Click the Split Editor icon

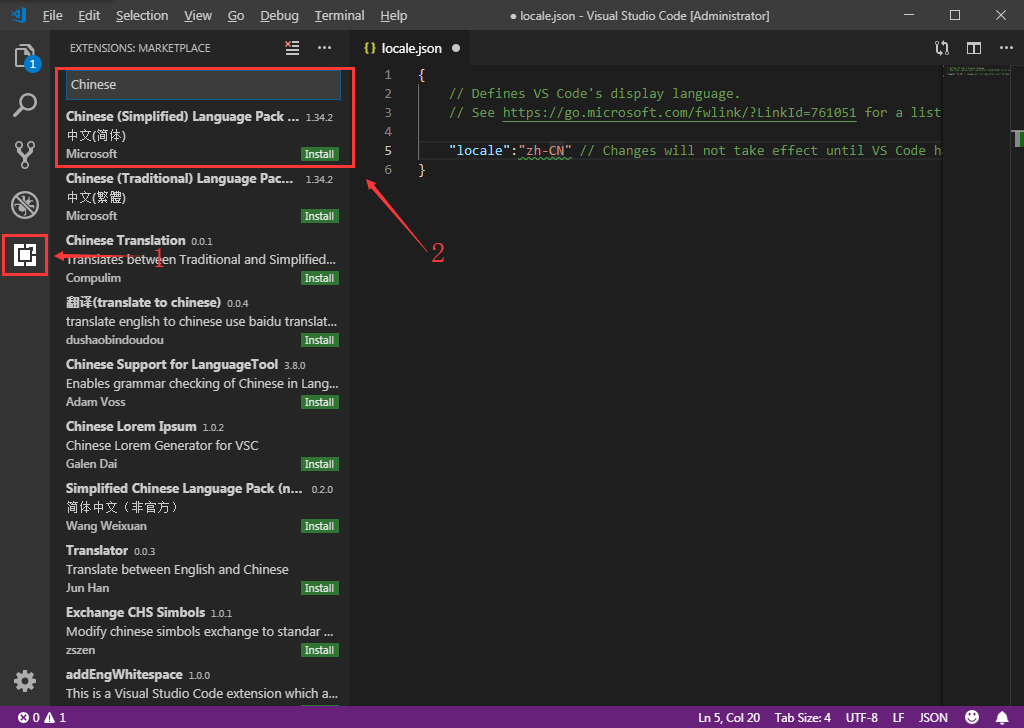(x=974, y=47)
